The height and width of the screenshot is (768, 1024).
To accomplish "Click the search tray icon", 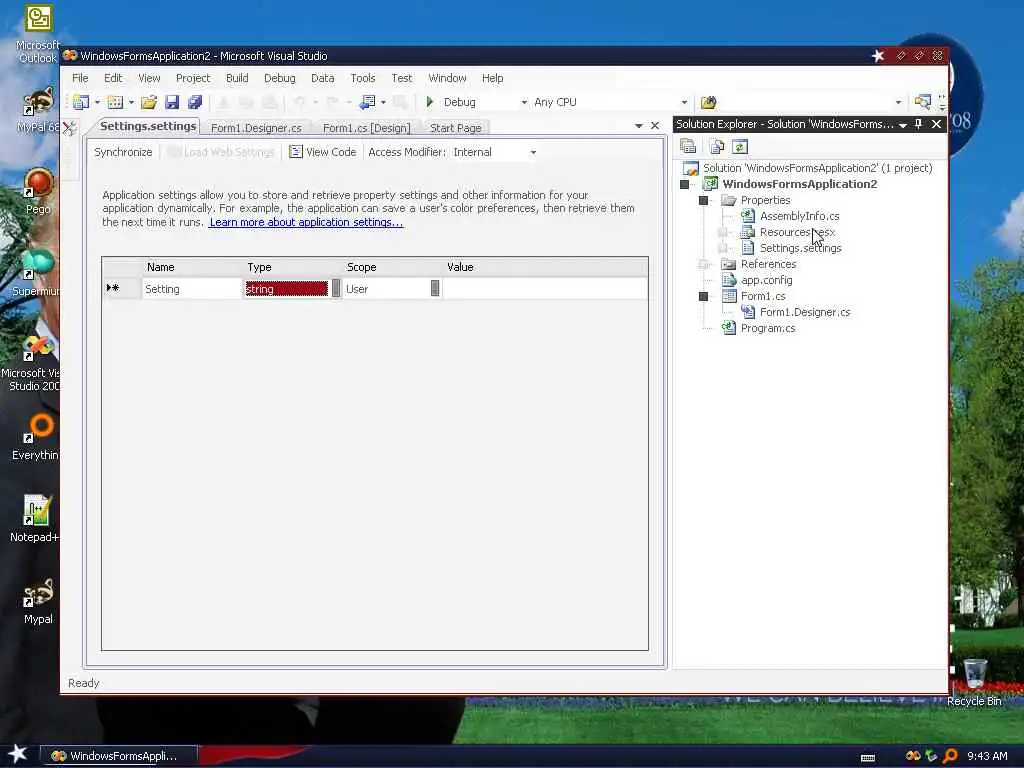I will (950, 756).
